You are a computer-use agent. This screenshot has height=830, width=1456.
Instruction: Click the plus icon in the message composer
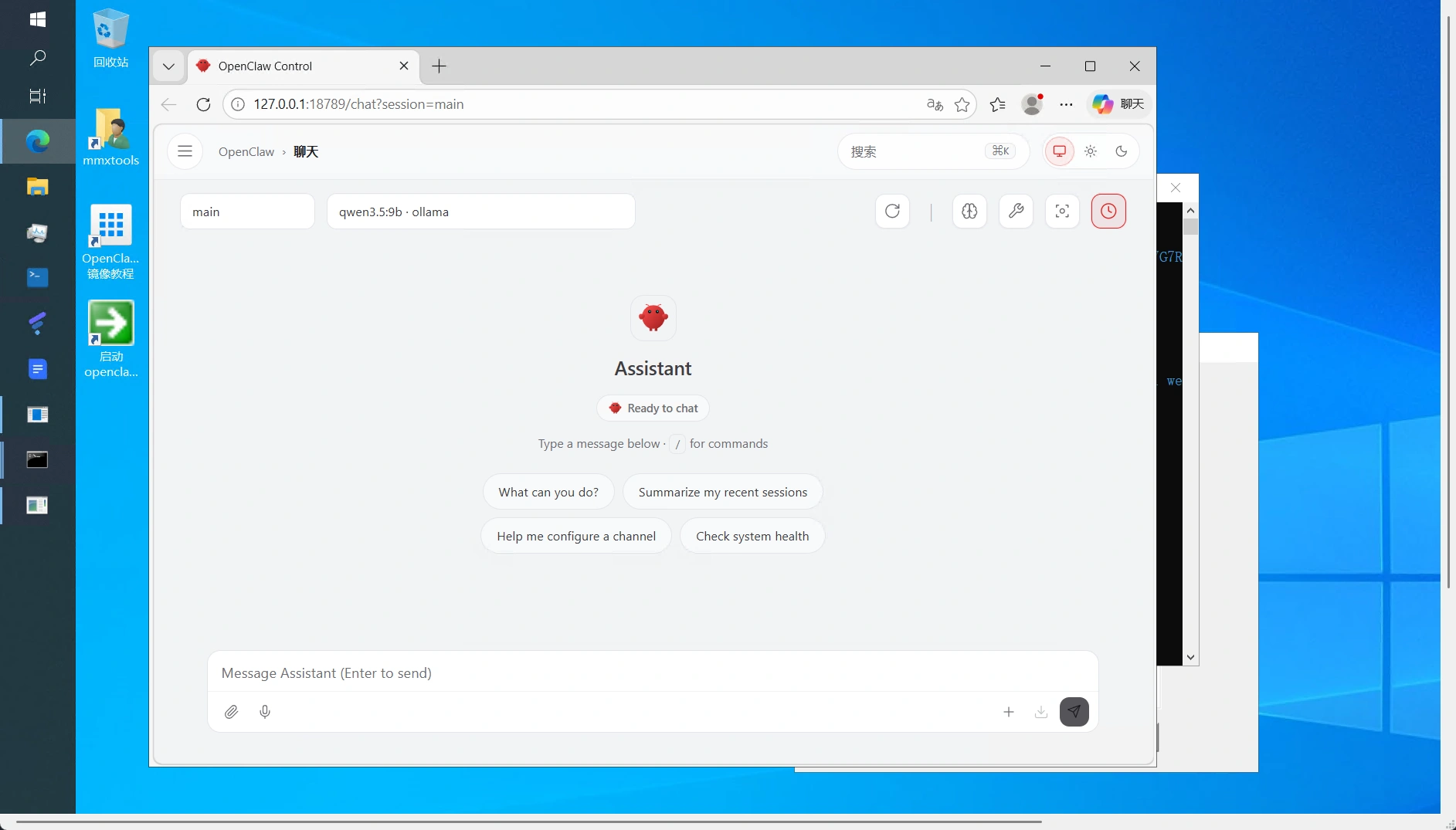click(x=1009, y=712)
